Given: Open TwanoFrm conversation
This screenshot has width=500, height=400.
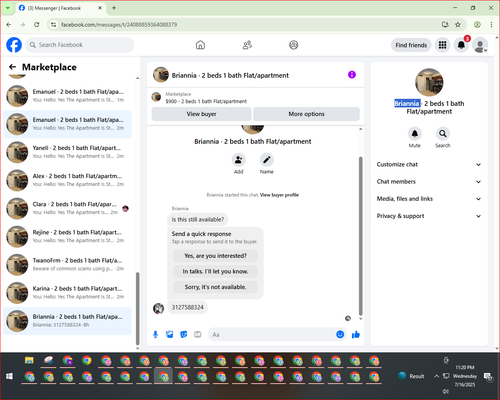Looking at the screenshot, I should coord(68,265).
